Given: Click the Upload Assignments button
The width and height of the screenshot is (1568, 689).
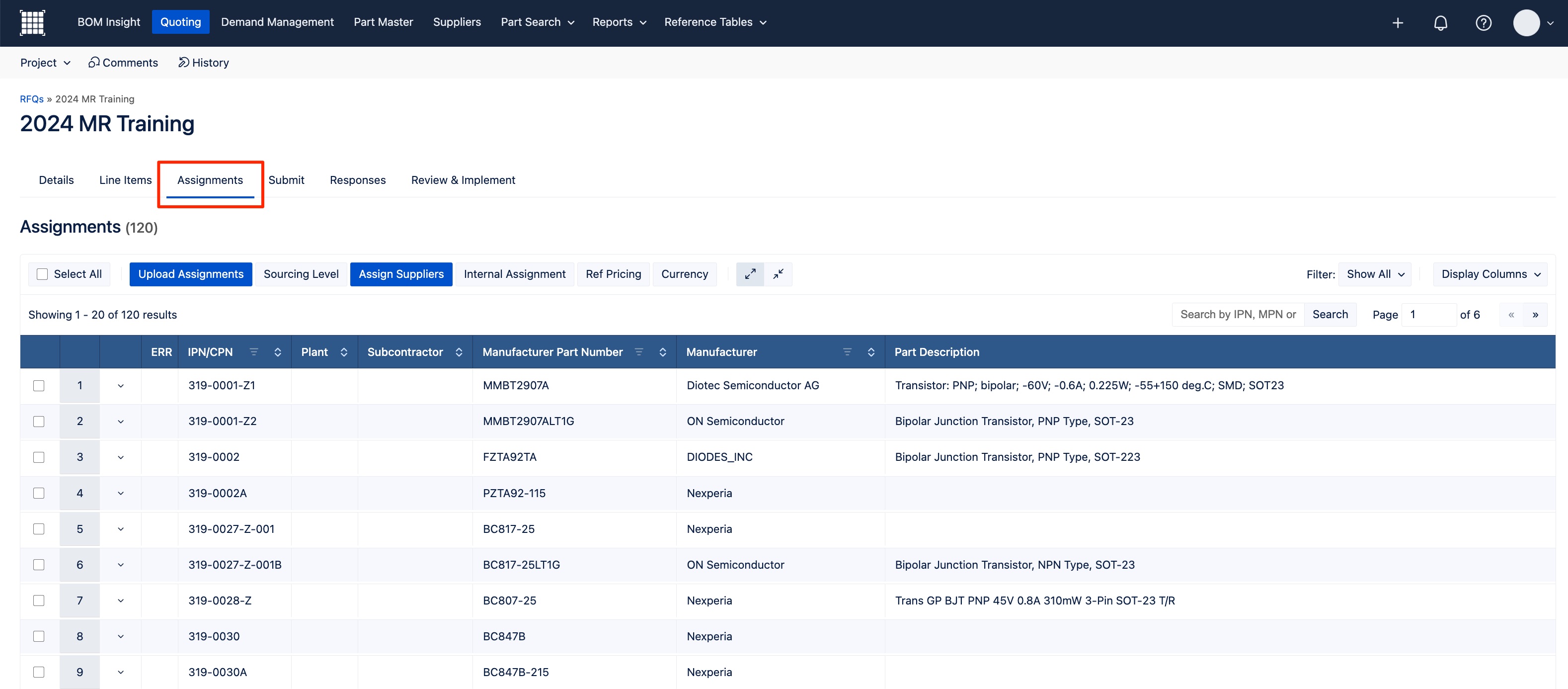Looking at the screenshot, I should pyautogui.click(x=190, y=274).
